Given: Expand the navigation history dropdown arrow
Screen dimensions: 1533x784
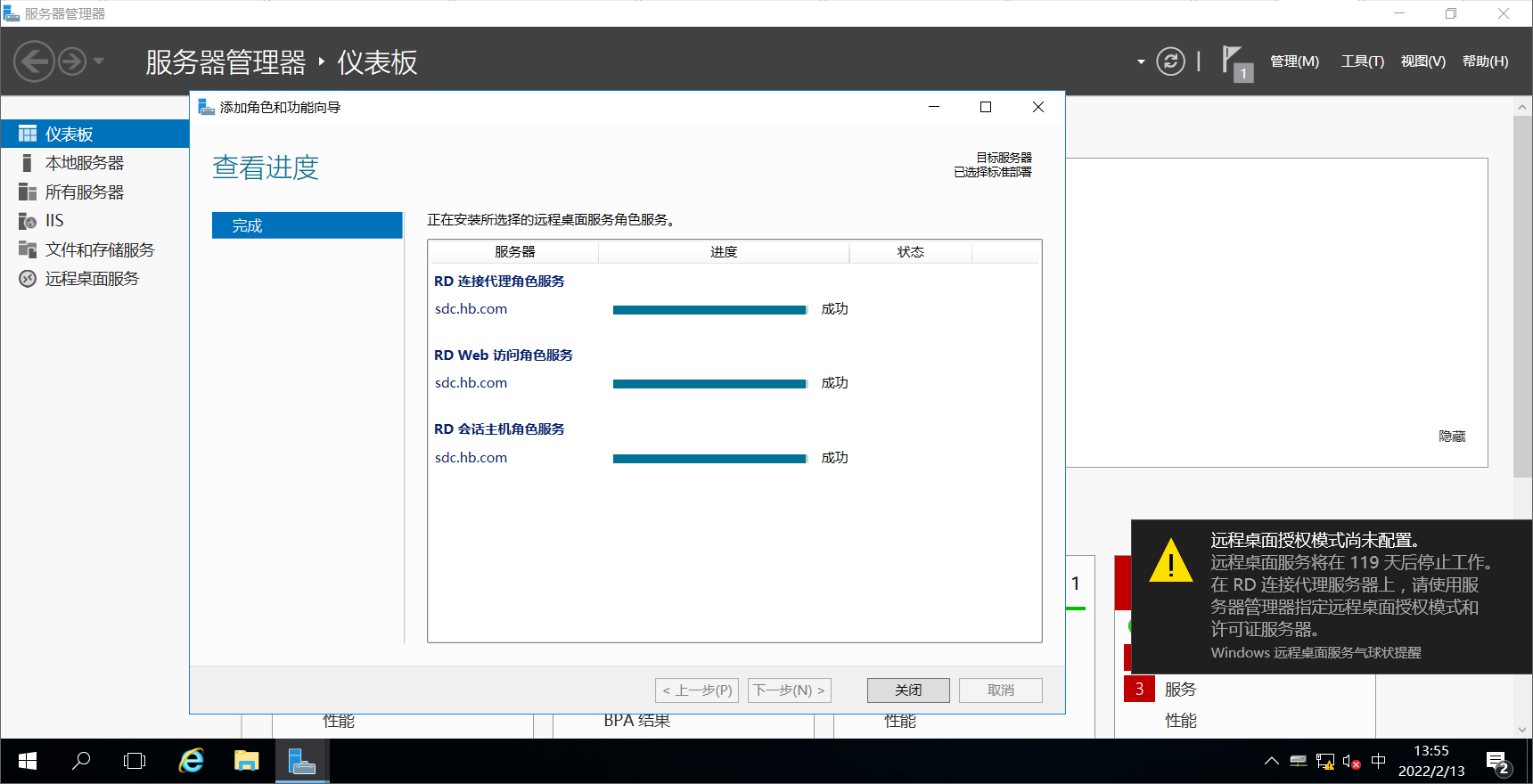Looking at the screenshot, I should point(99,61).
